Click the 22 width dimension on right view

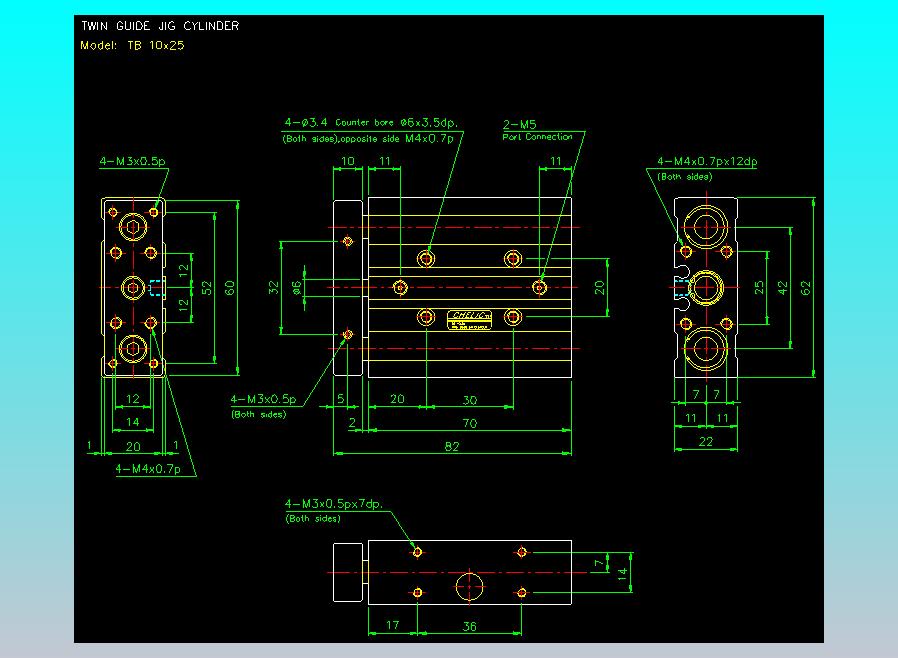coord(706,442)
